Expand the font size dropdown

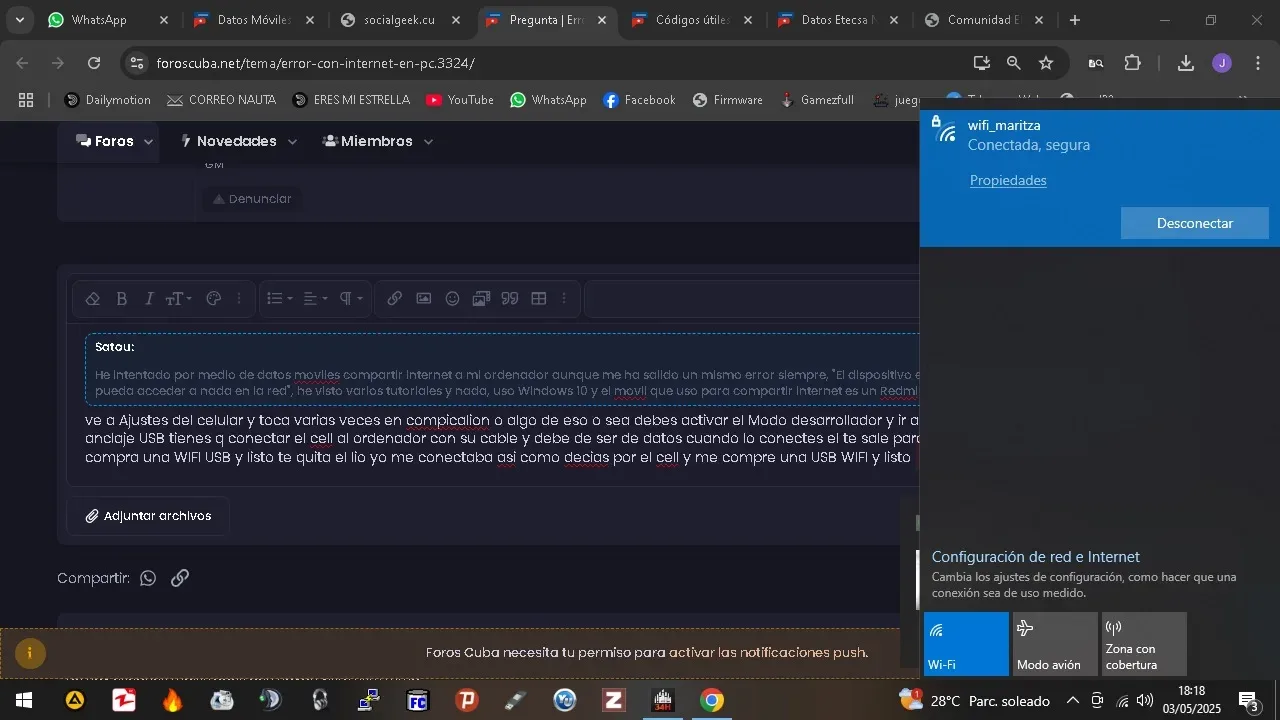pos(178,299)
